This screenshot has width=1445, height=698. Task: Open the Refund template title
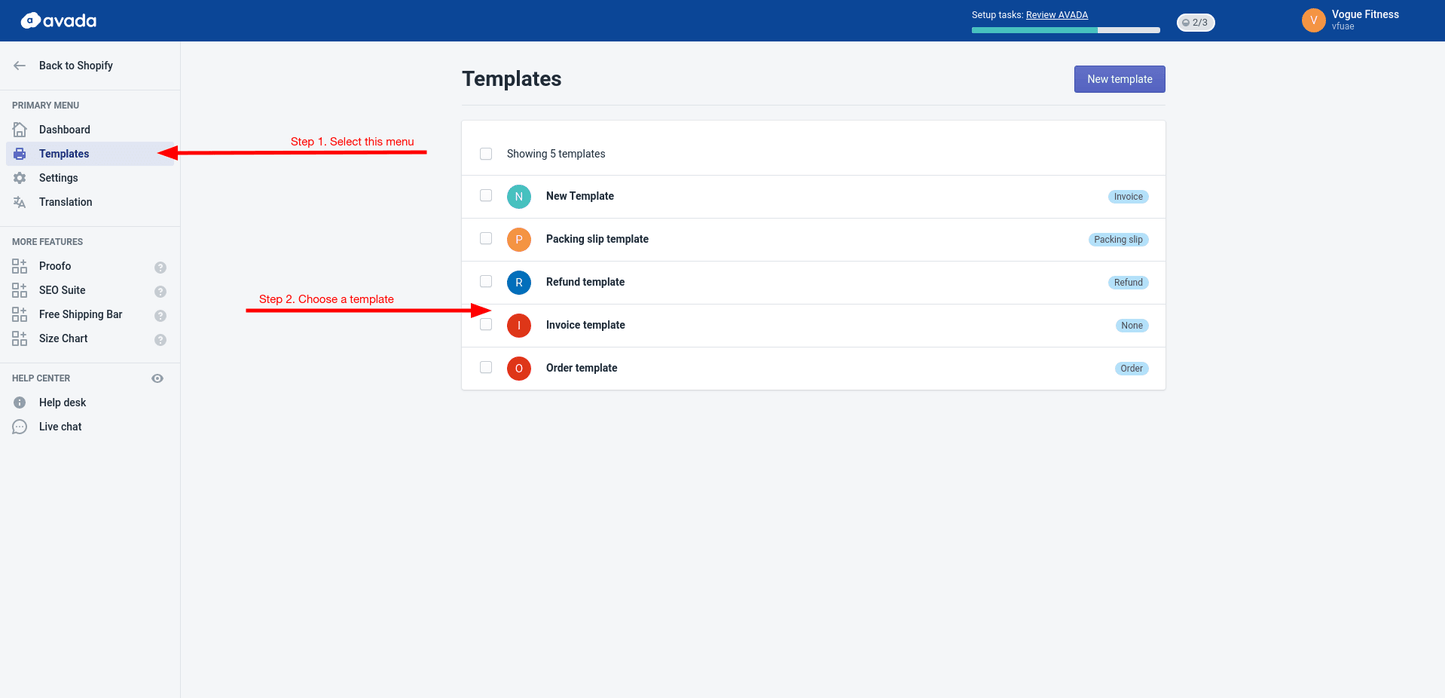tap(585, 283)
